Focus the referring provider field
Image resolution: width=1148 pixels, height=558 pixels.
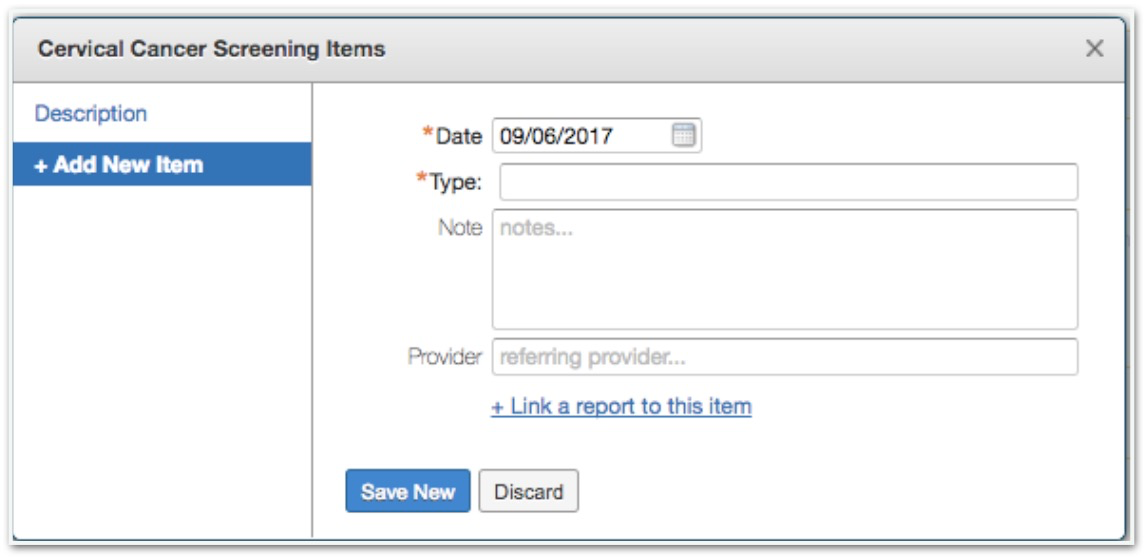click(x=784, y=357)
